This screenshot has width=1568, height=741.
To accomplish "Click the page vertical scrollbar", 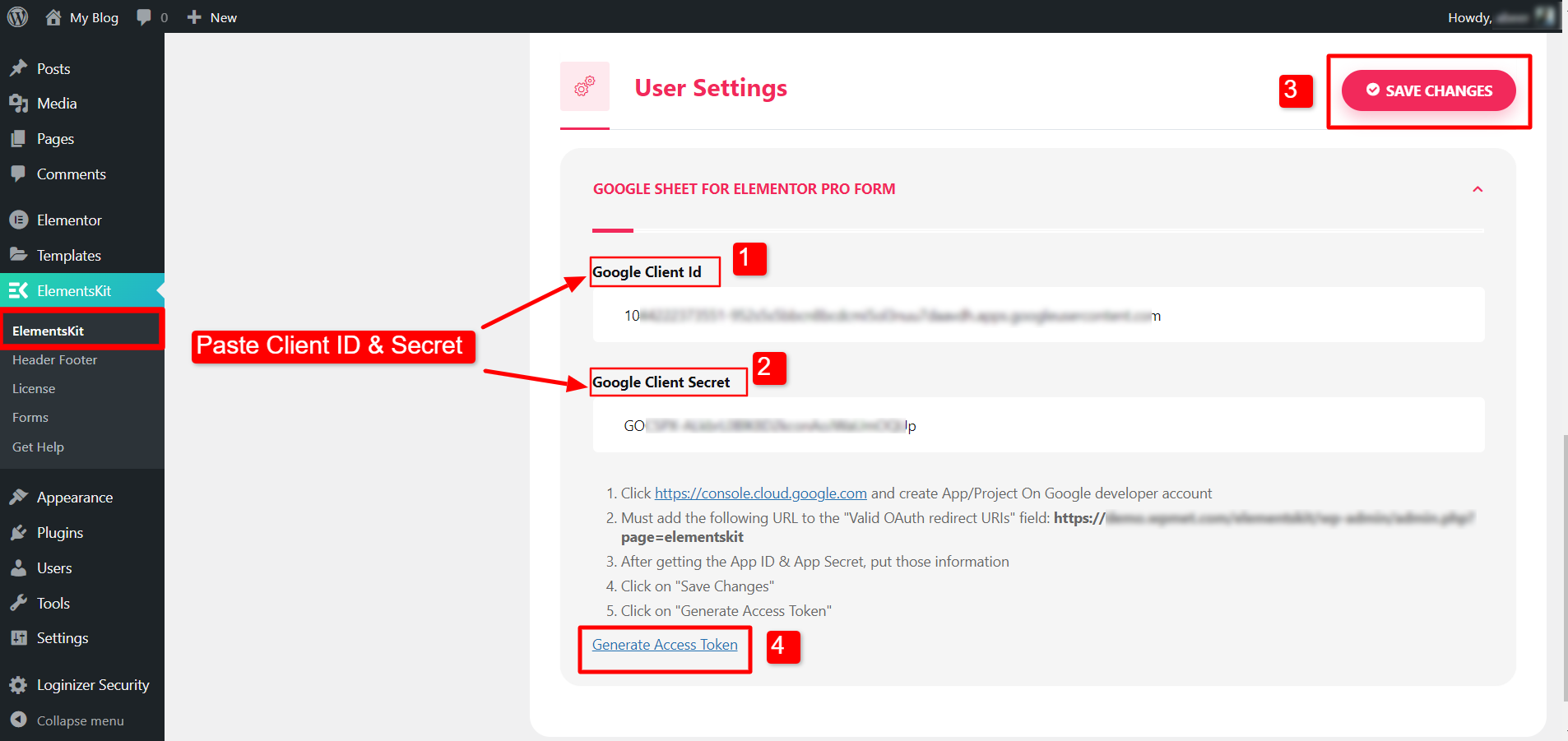I will click(x=1564, y=567).
